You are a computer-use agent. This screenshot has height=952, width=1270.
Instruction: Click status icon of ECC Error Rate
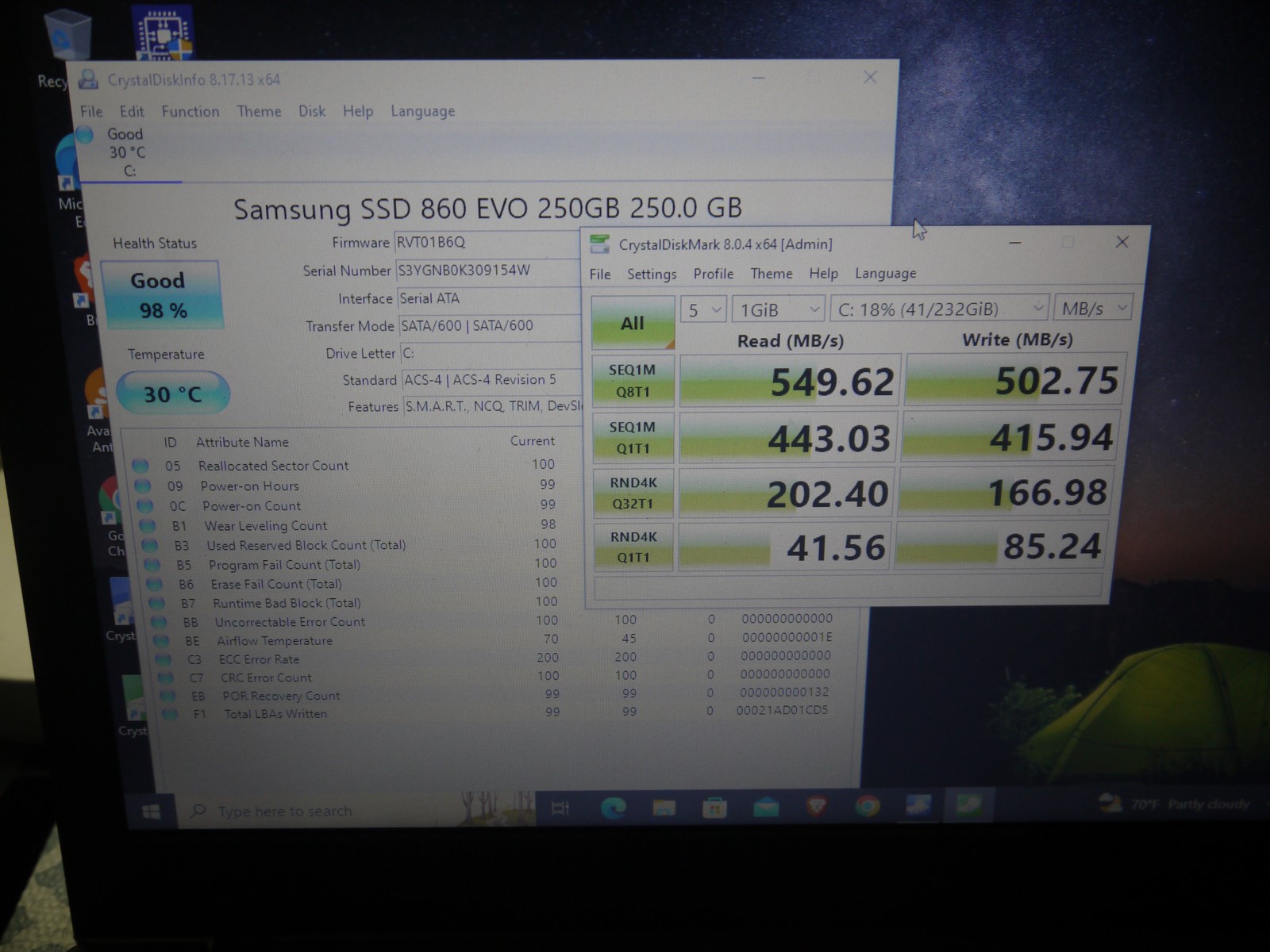coord(164,659)
